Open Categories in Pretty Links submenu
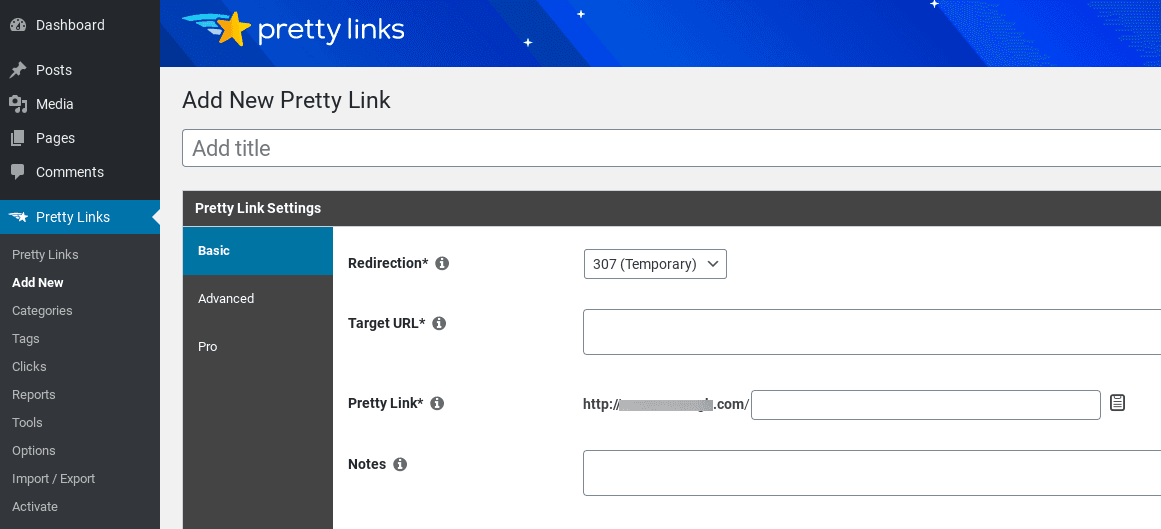 click(42, 310)
